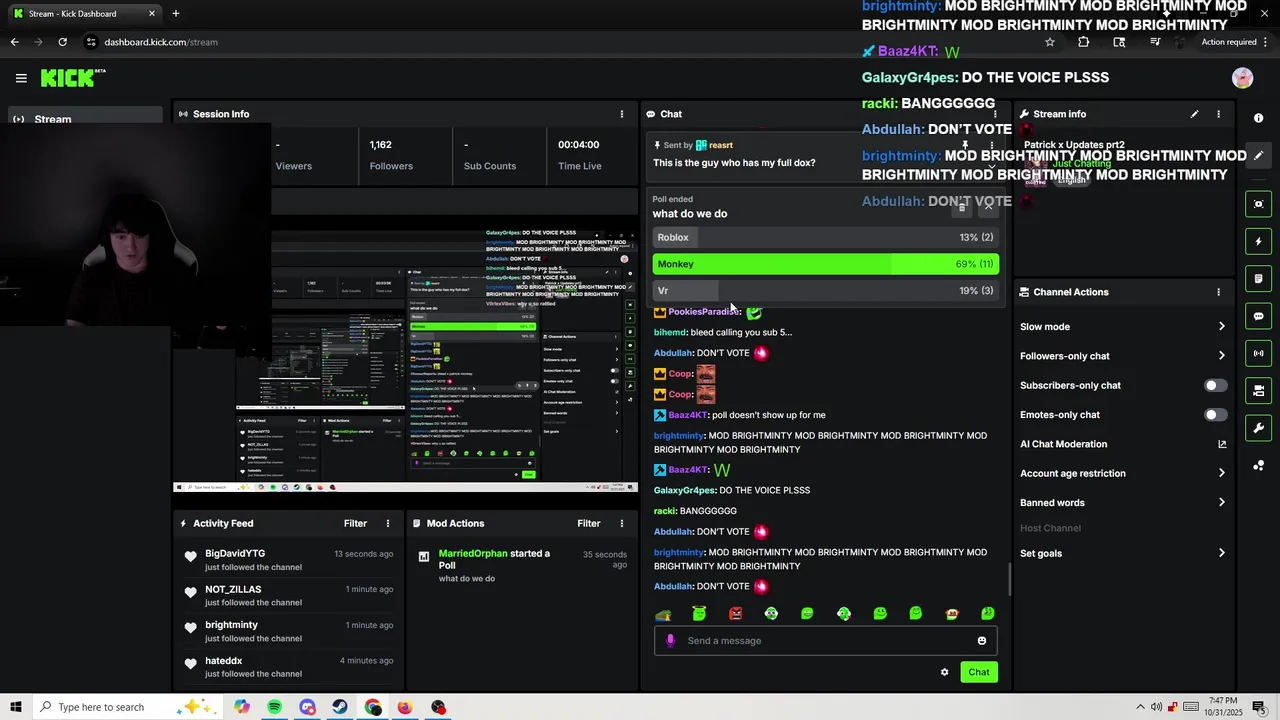Open Chat panel three-dot menu
Viewport: 1280px width, 720px height.
point(994,114)
